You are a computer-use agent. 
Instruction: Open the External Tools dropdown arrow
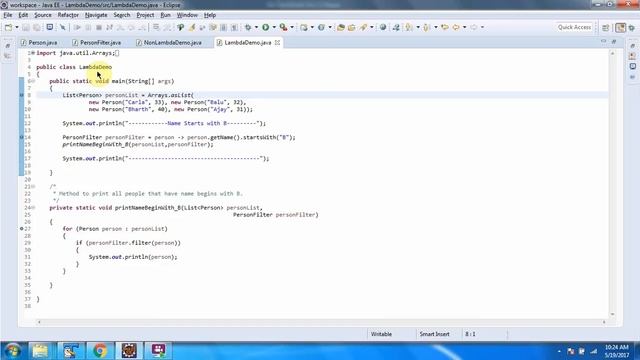pyautogui.click(x=292, y=27)
